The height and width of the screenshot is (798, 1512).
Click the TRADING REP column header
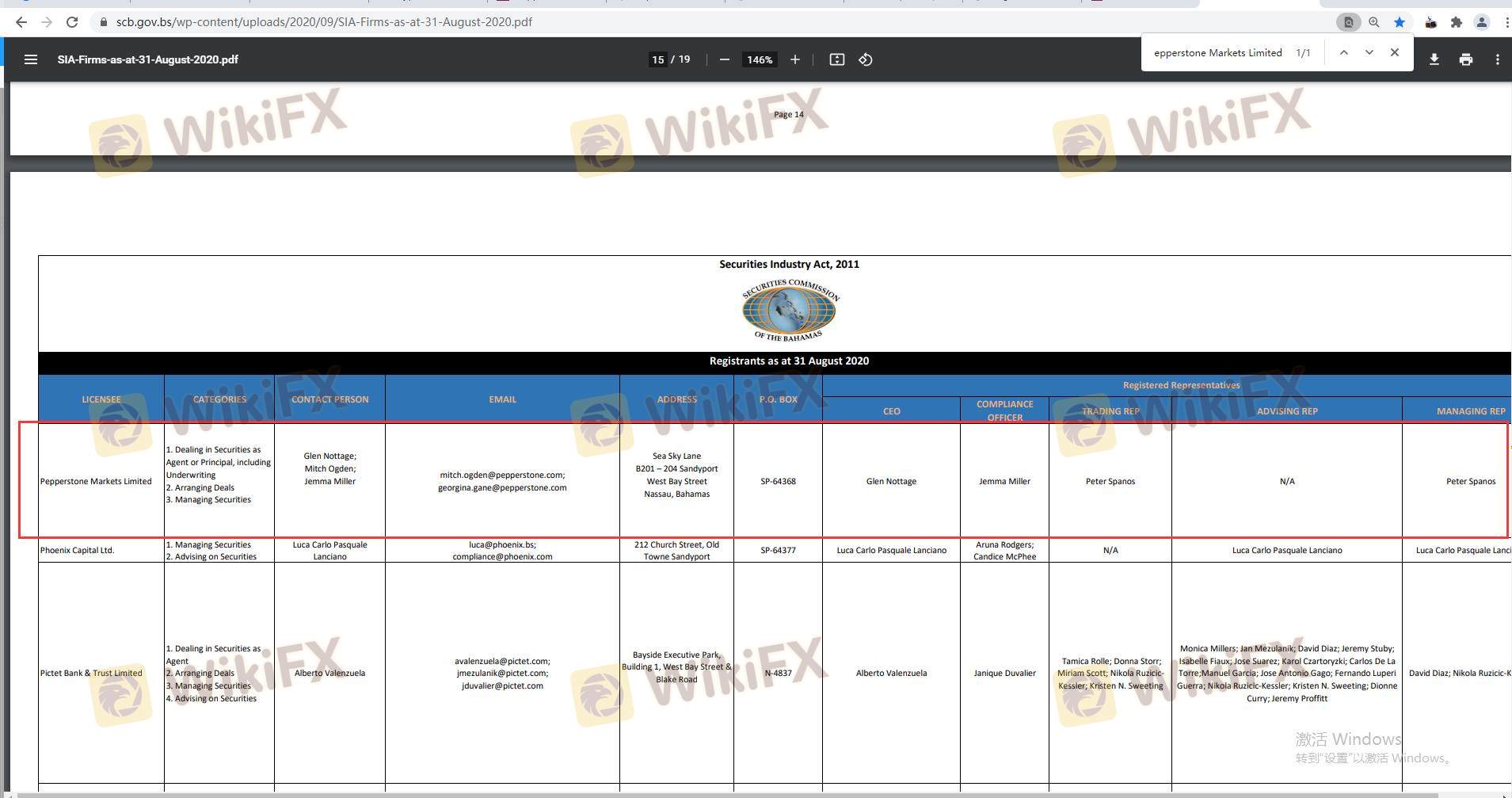click(1110, 411)
